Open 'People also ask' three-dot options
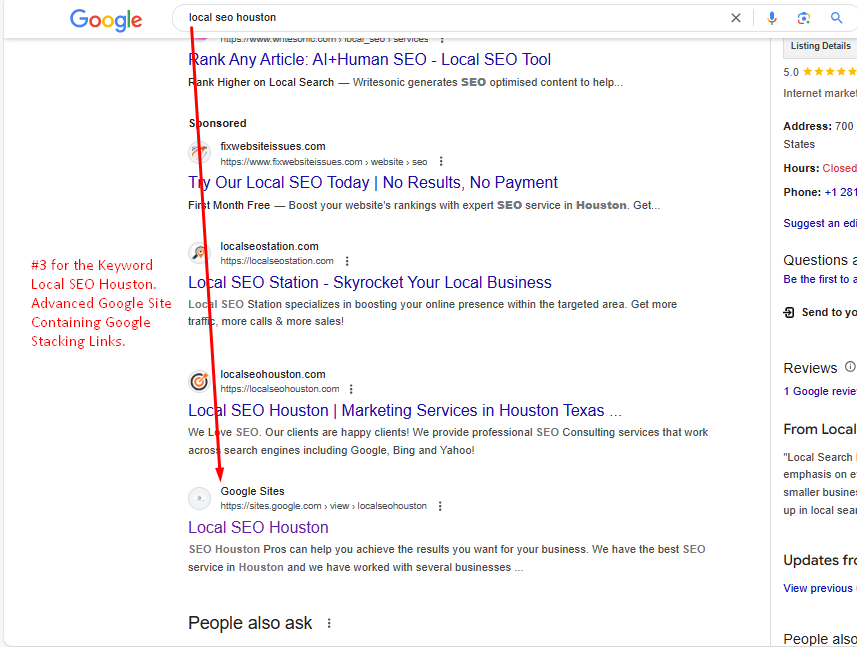The height and width of the screenshot is (647, 857). point(329,623)
